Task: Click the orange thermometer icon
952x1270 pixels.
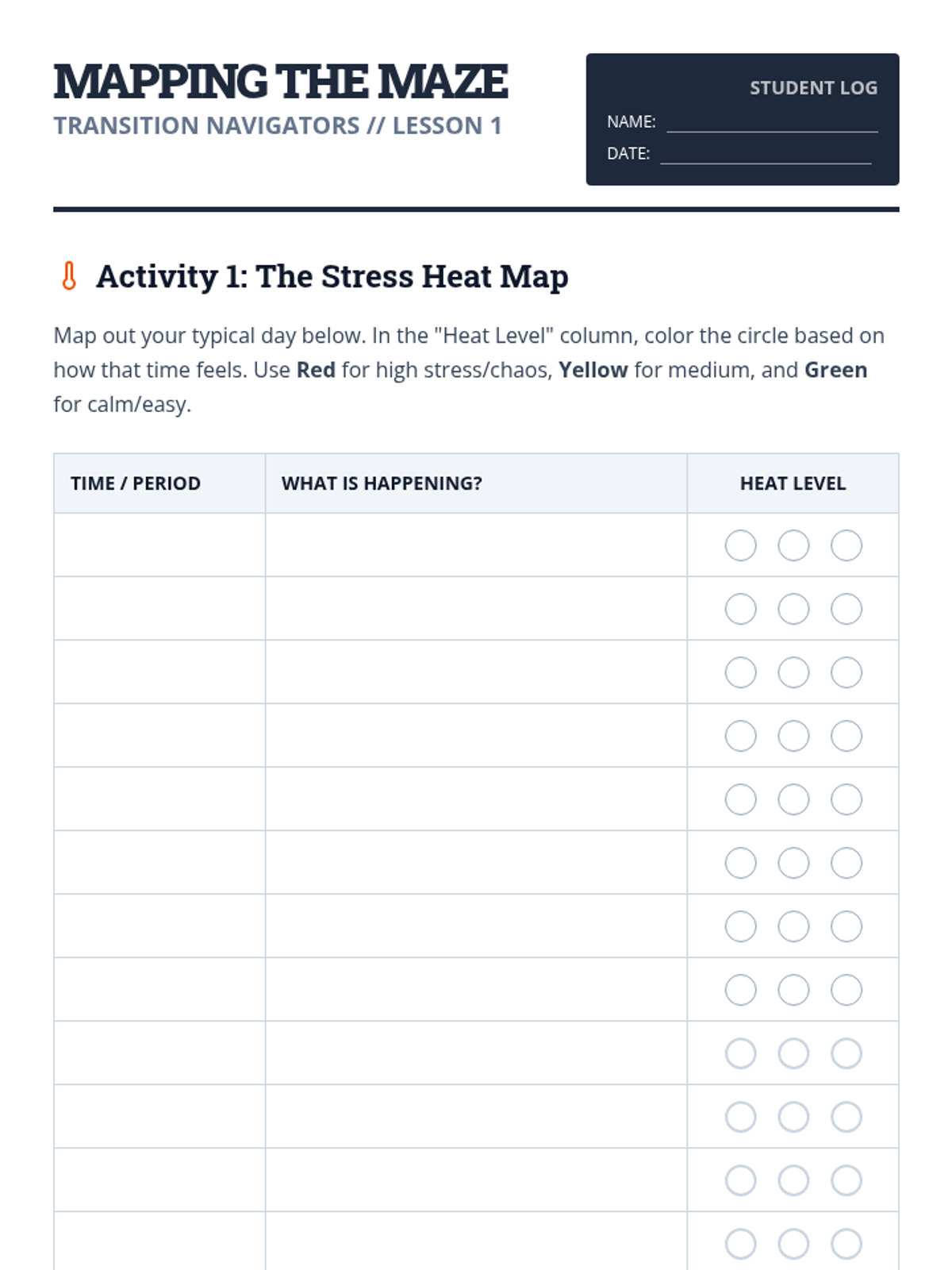Action: (69, 276)
